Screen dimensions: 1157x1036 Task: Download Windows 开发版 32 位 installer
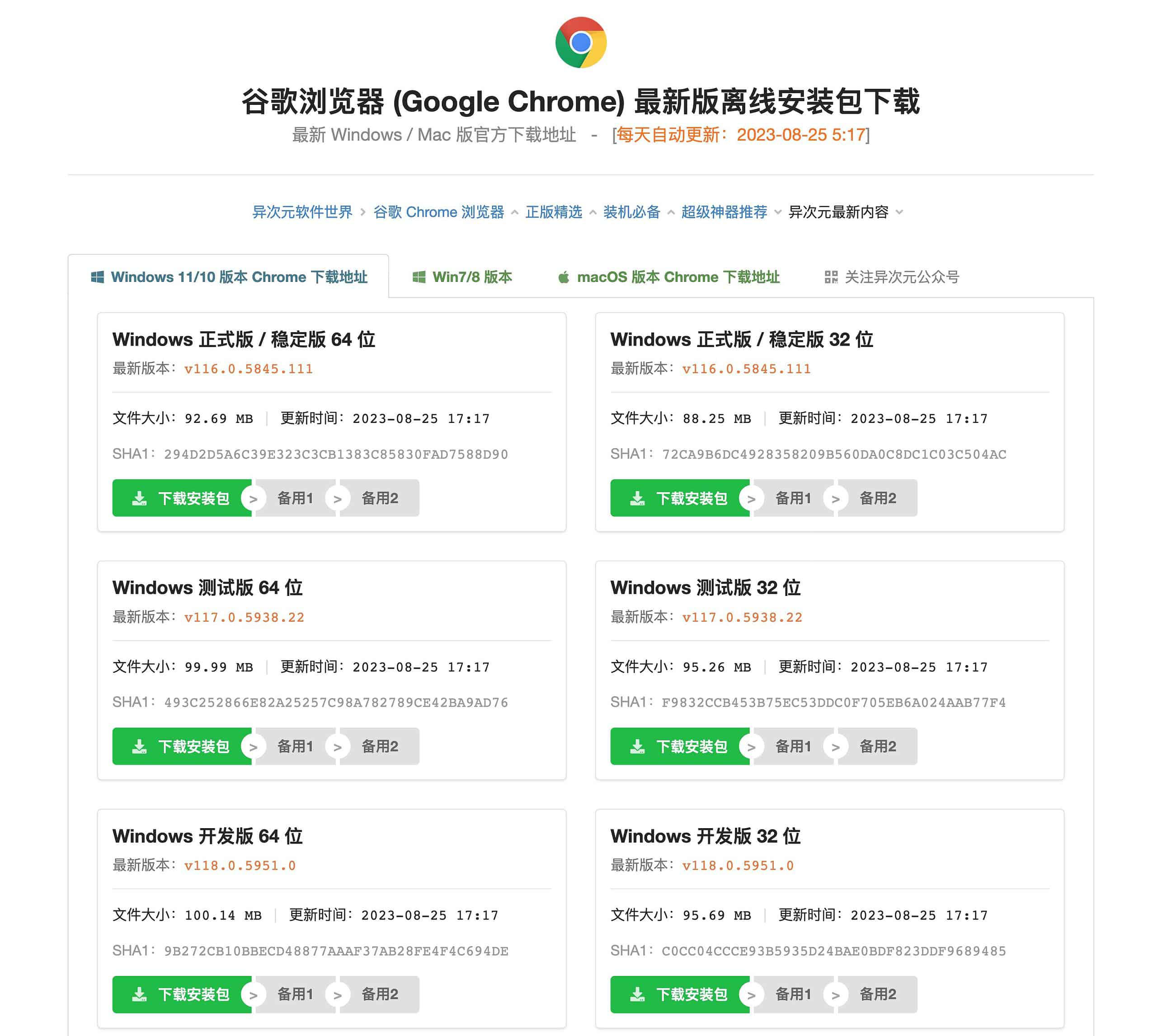coord(680,994)
